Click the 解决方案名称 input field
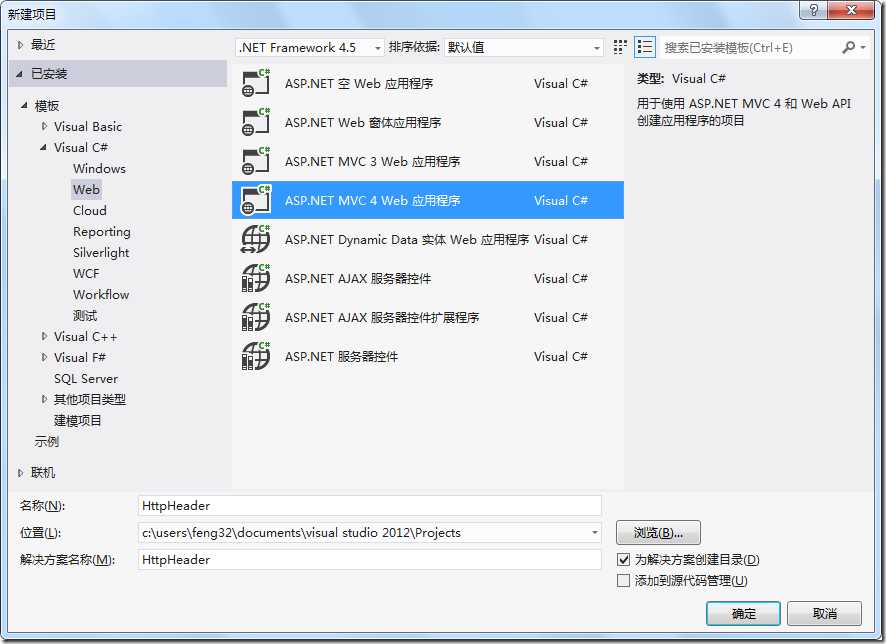 click(x=370, y=559)
